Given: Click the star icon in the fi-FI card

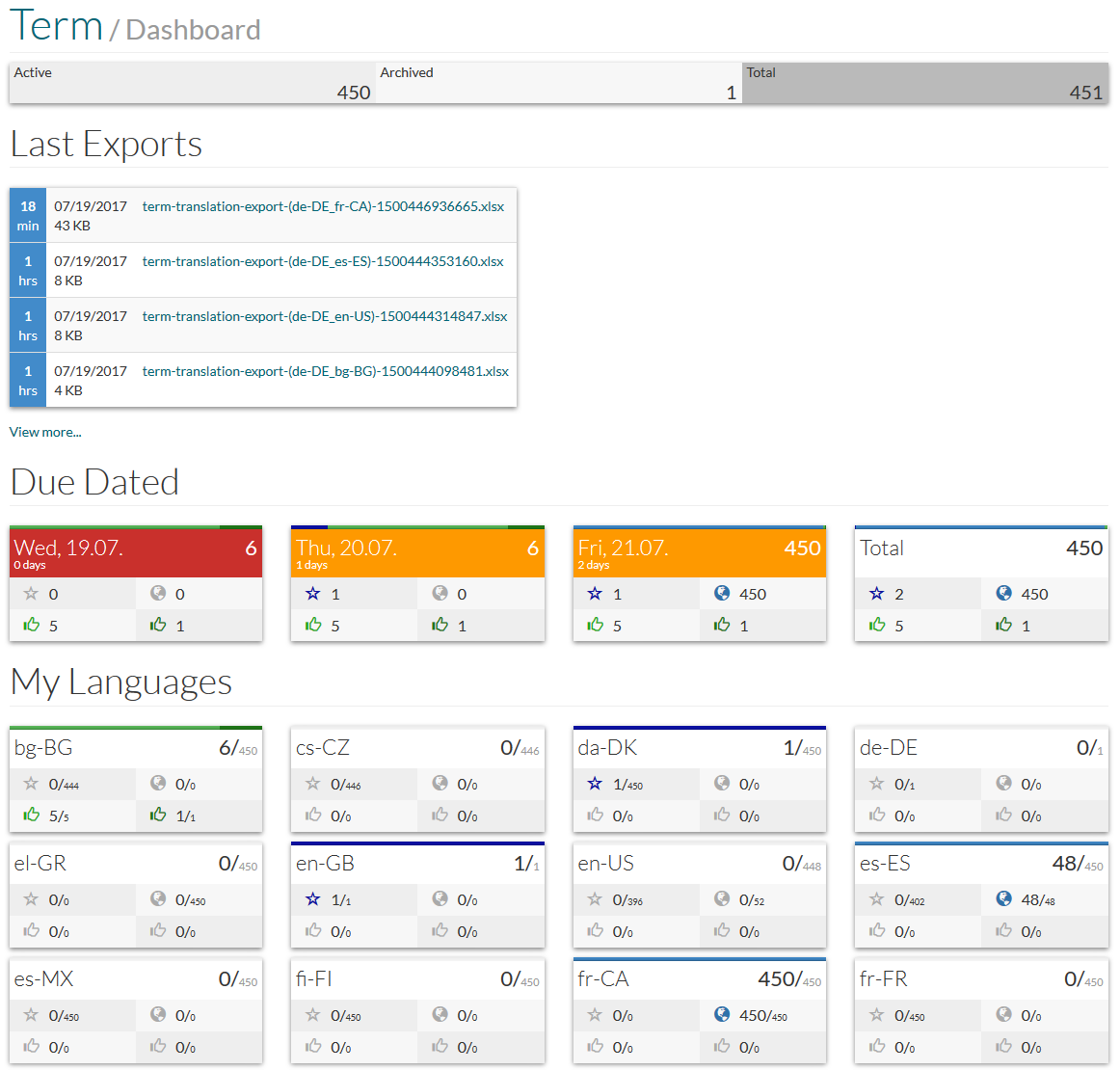Looking at the screenshot, I should click(313, 1015).
